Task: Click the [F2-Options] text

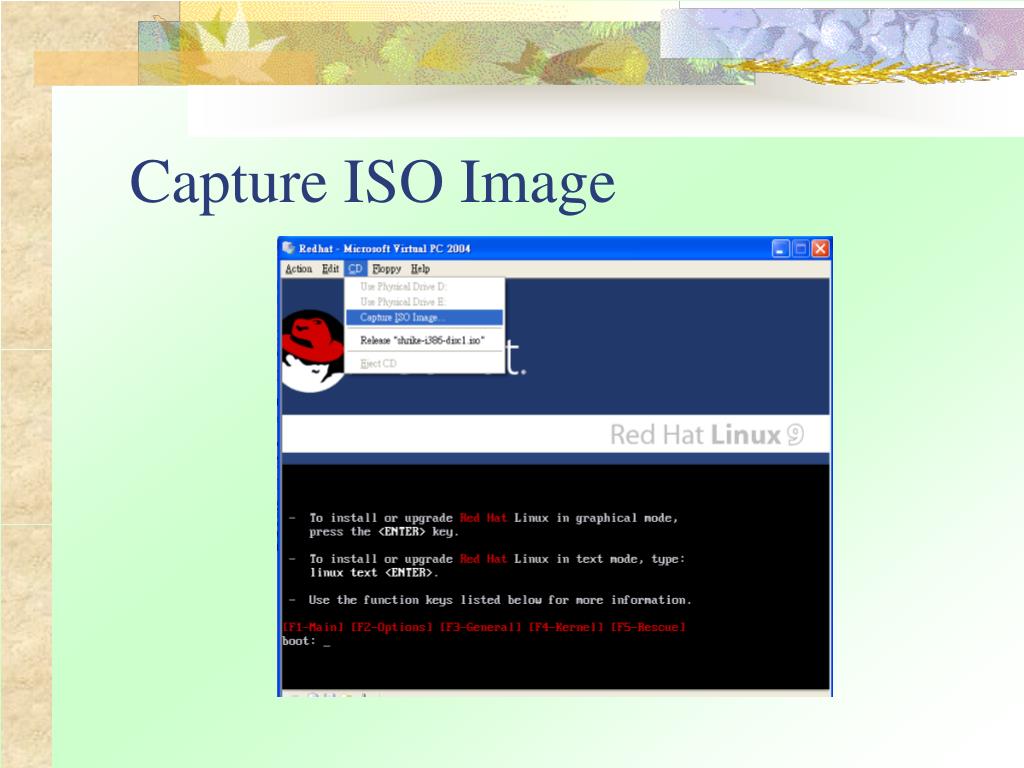Action: tap(392, 628)
